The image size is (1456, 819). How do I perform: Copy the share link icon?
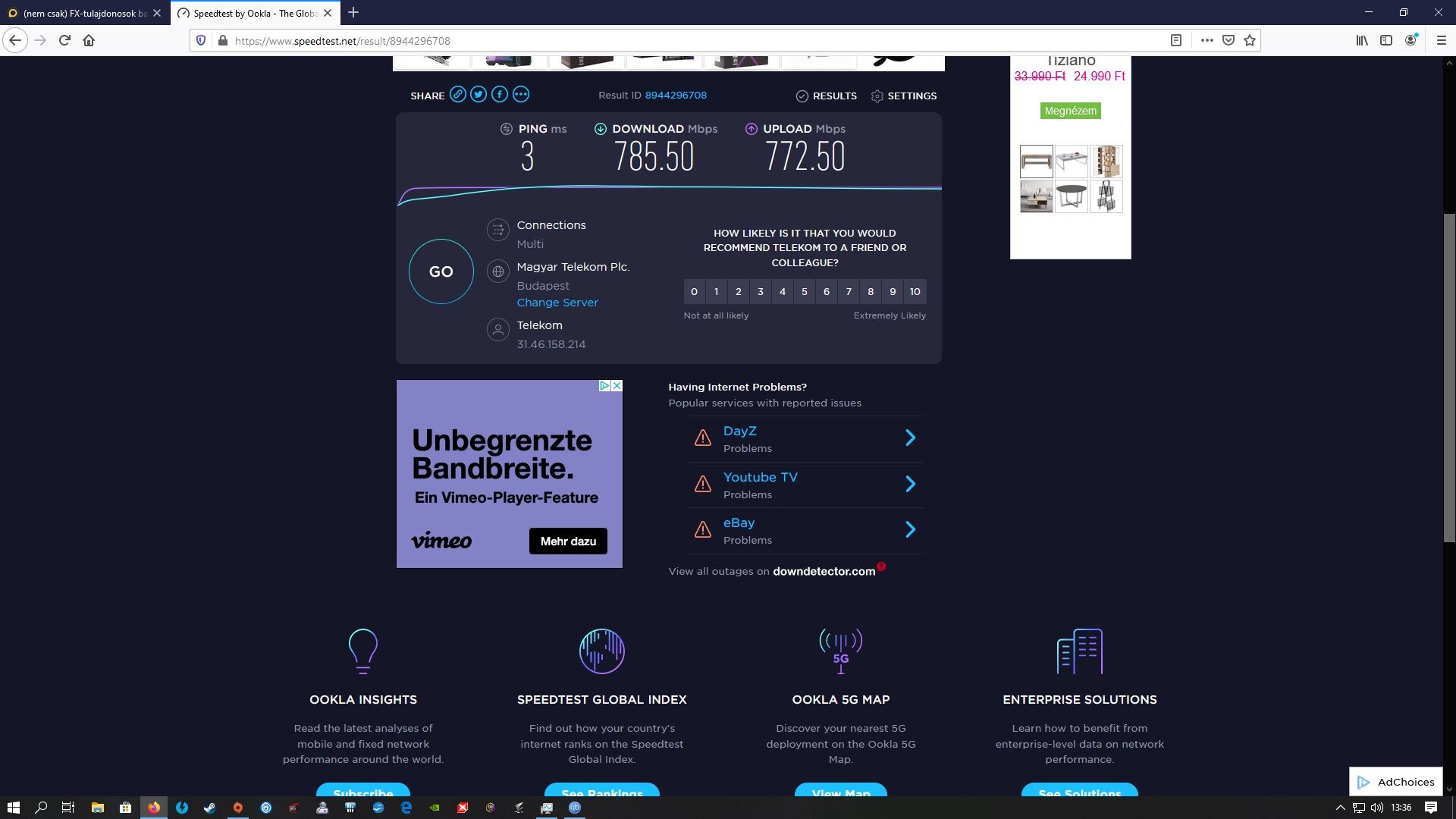(x=457, y=95)
